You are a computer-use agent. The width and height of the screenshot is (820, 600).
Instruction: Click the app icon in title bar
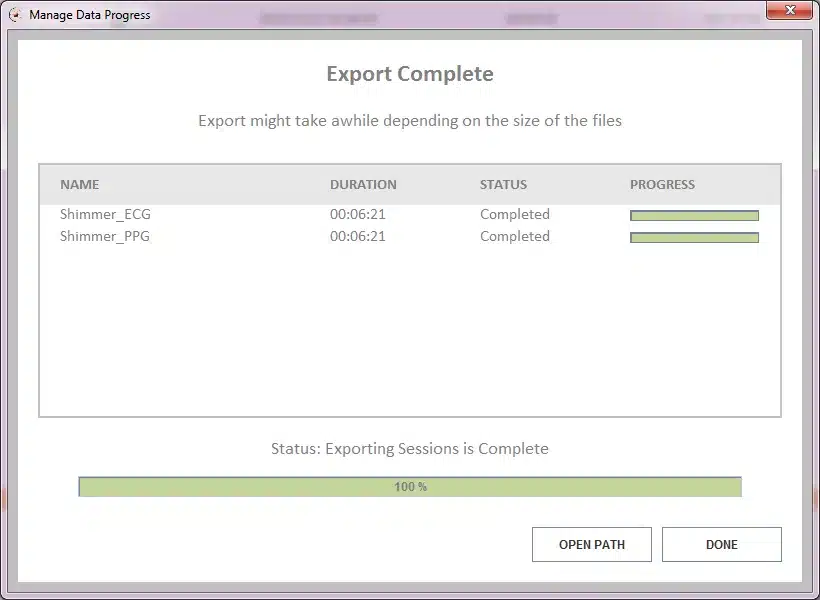click(x=16, y=15)
